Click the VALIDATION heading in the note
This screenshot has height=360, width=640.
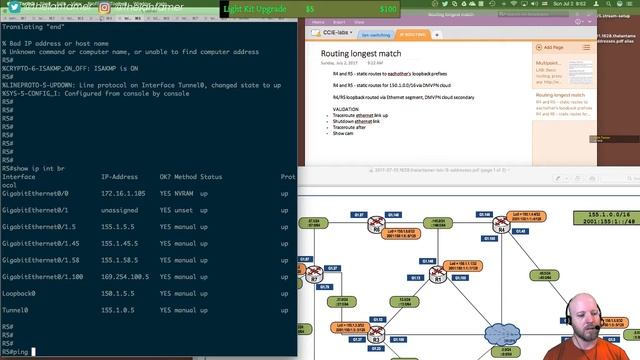(x=346, y=109)
